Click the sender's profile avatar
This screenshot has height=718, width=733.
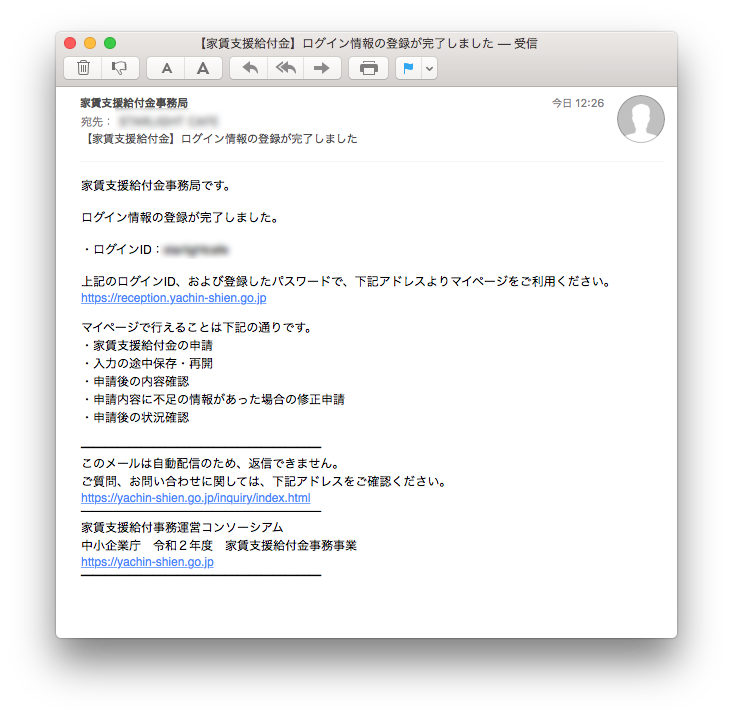click(641, 119)
